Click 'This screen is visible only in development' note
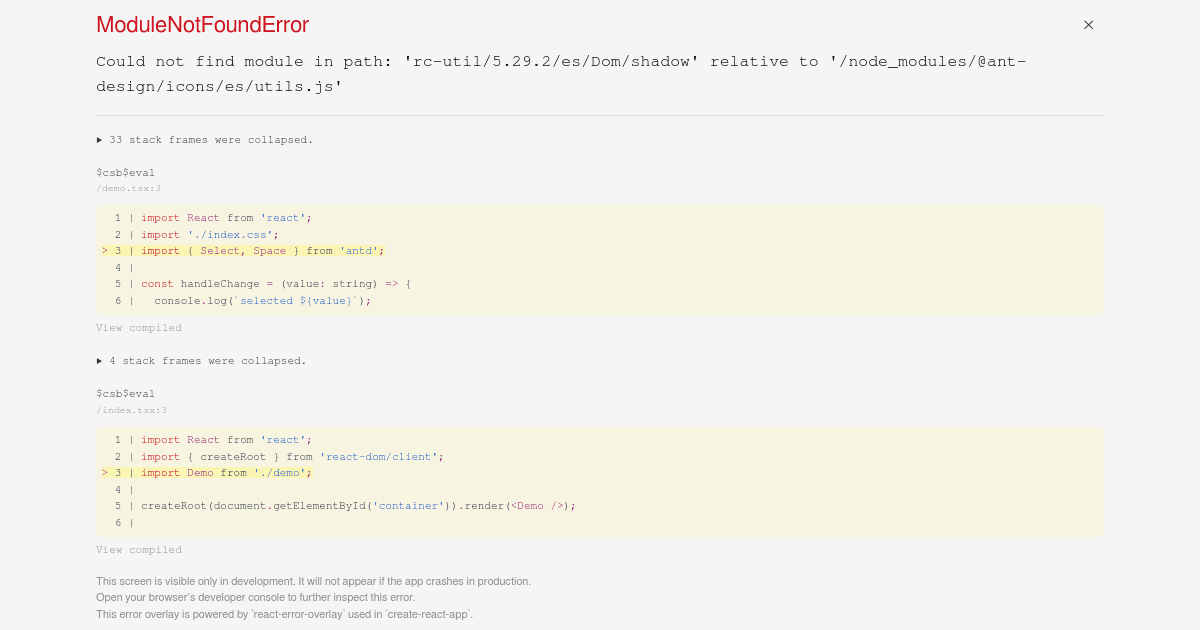The width and height of the screenshot is (1200, 630). (313, 581)
